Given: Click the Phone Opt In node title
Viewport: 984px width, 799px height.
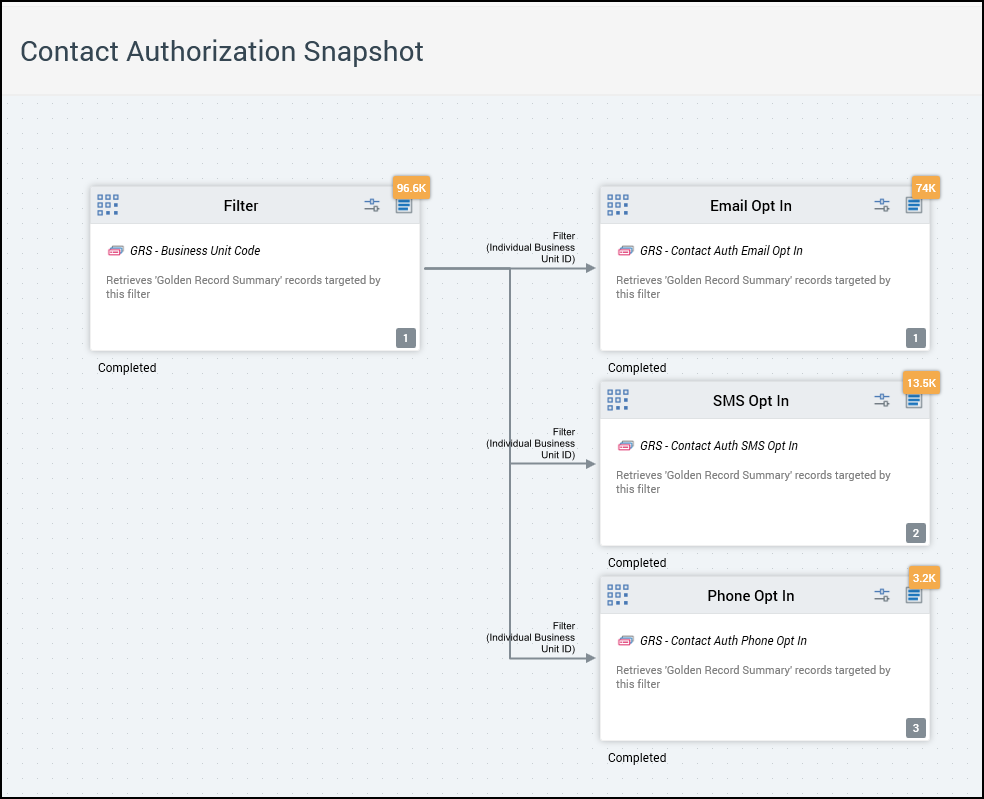Looking at the screenshot, I should tap(750, 596).
